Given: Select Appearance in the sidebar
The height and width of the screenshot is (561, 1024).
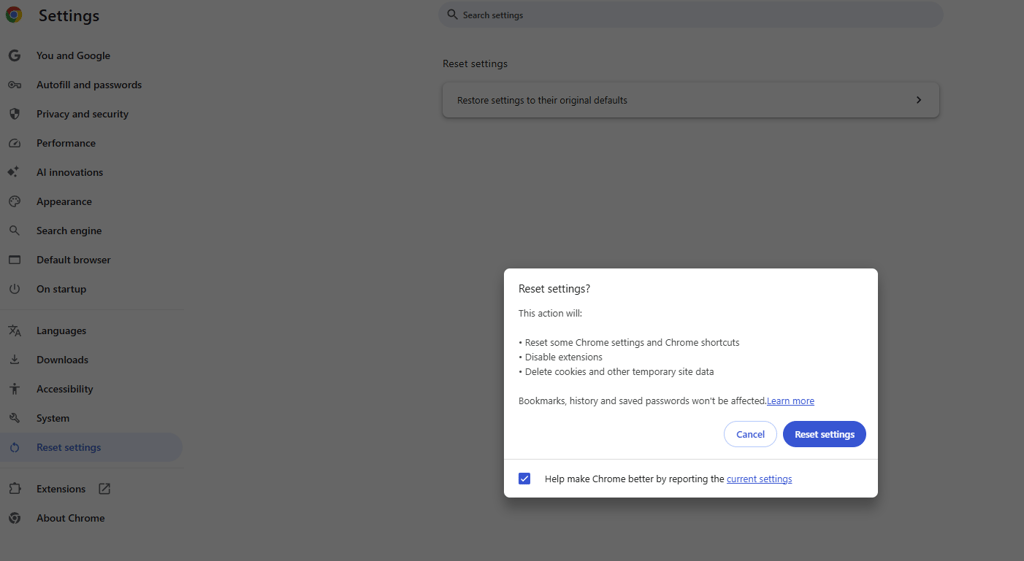Looking at the screenshot, I should [x=64, y=202].
